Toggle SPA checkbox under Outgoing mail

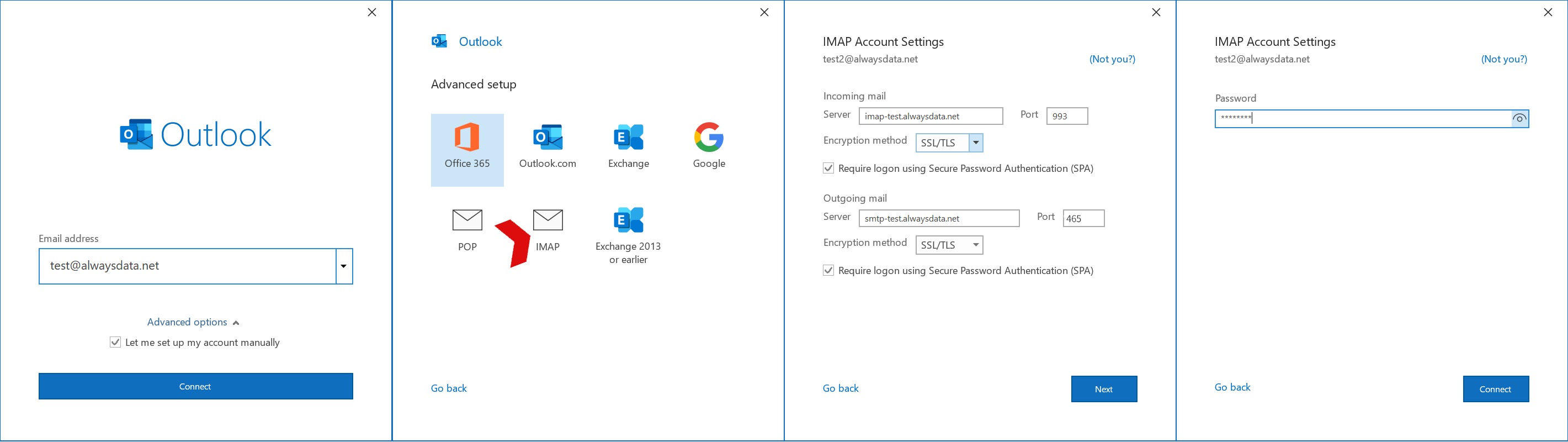click(828, 270)
